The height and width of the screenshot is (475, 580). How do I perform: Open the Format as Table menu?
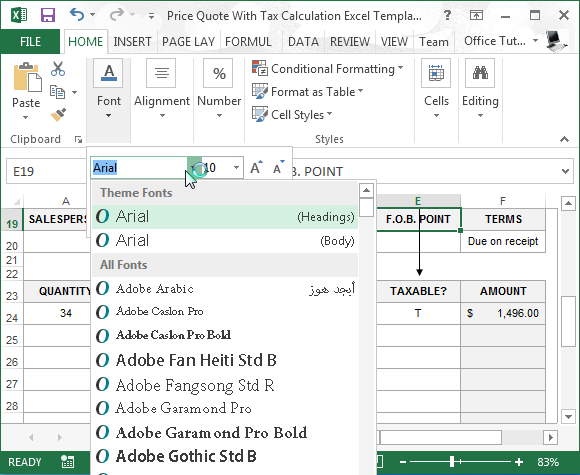click(x=307, y=92)
